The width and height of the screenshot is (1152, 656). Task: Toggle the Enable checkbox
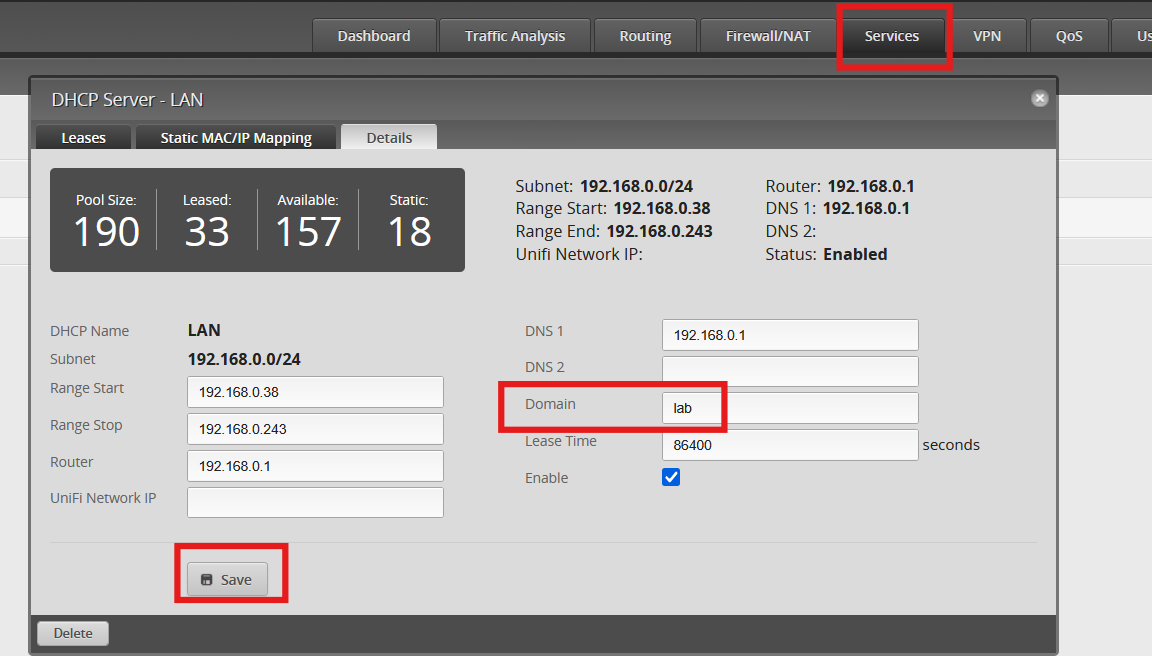pyautogui.click(x=671, y=477)
